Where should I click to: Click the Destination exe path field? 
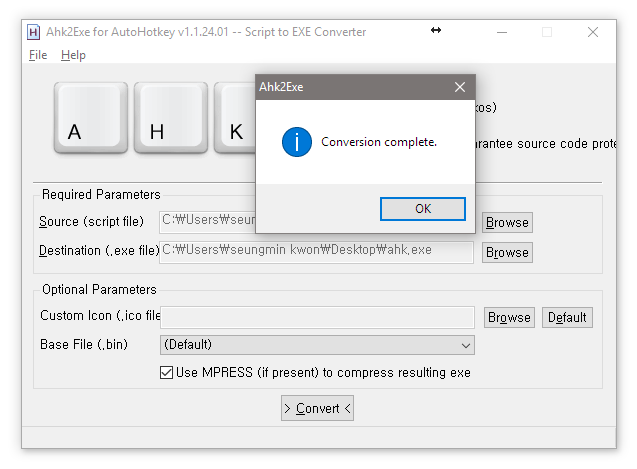[x=316, y=252]
